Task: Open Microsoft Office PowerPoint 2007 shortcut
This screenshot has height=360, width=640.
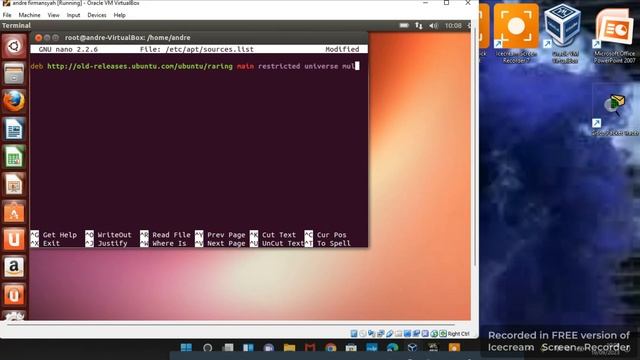Action: click(614, 35)
